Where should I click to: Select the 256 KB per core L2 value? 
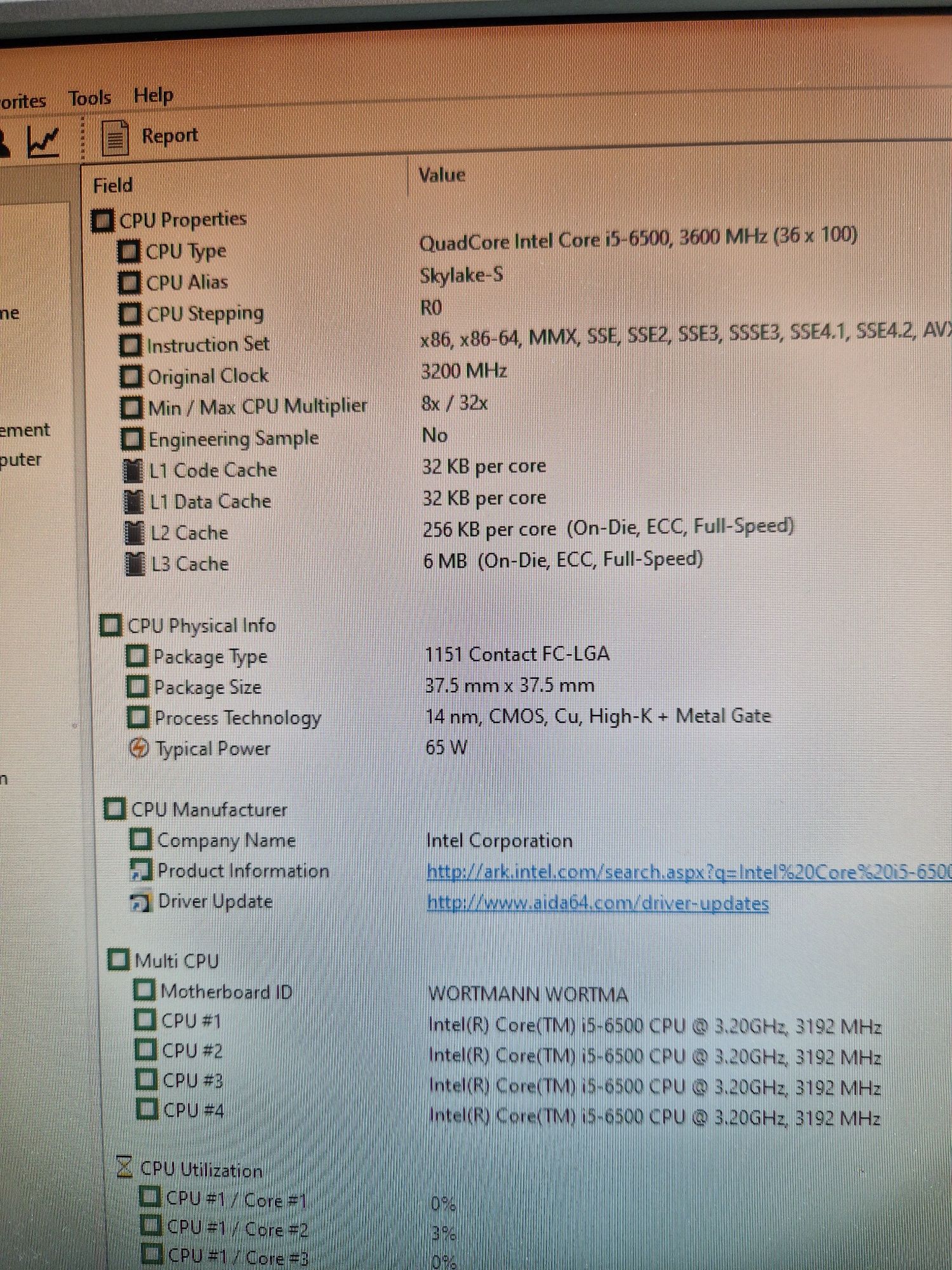click(x=608, y=528)
